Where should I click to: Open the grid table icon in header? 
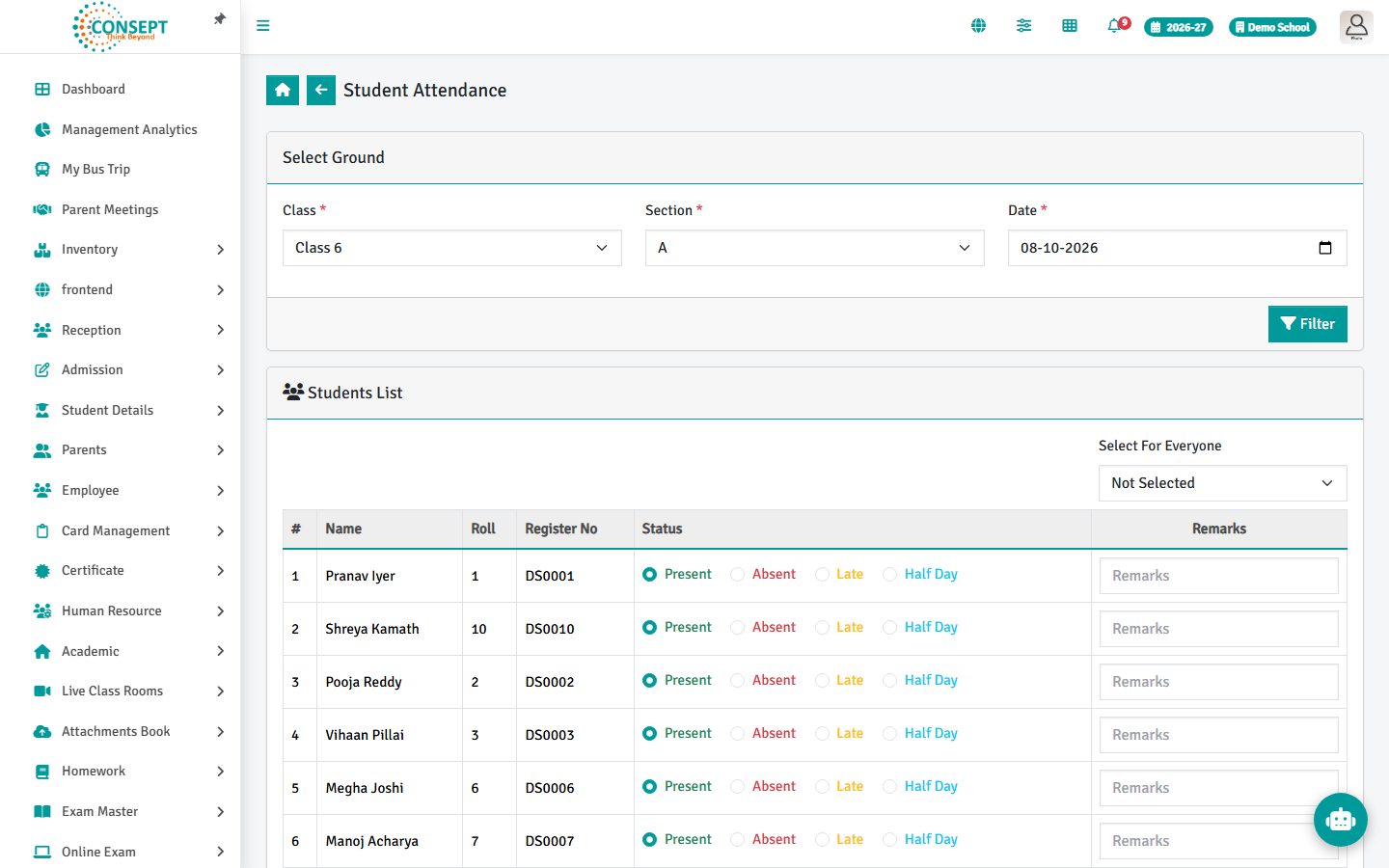(x=1070, y=26)
